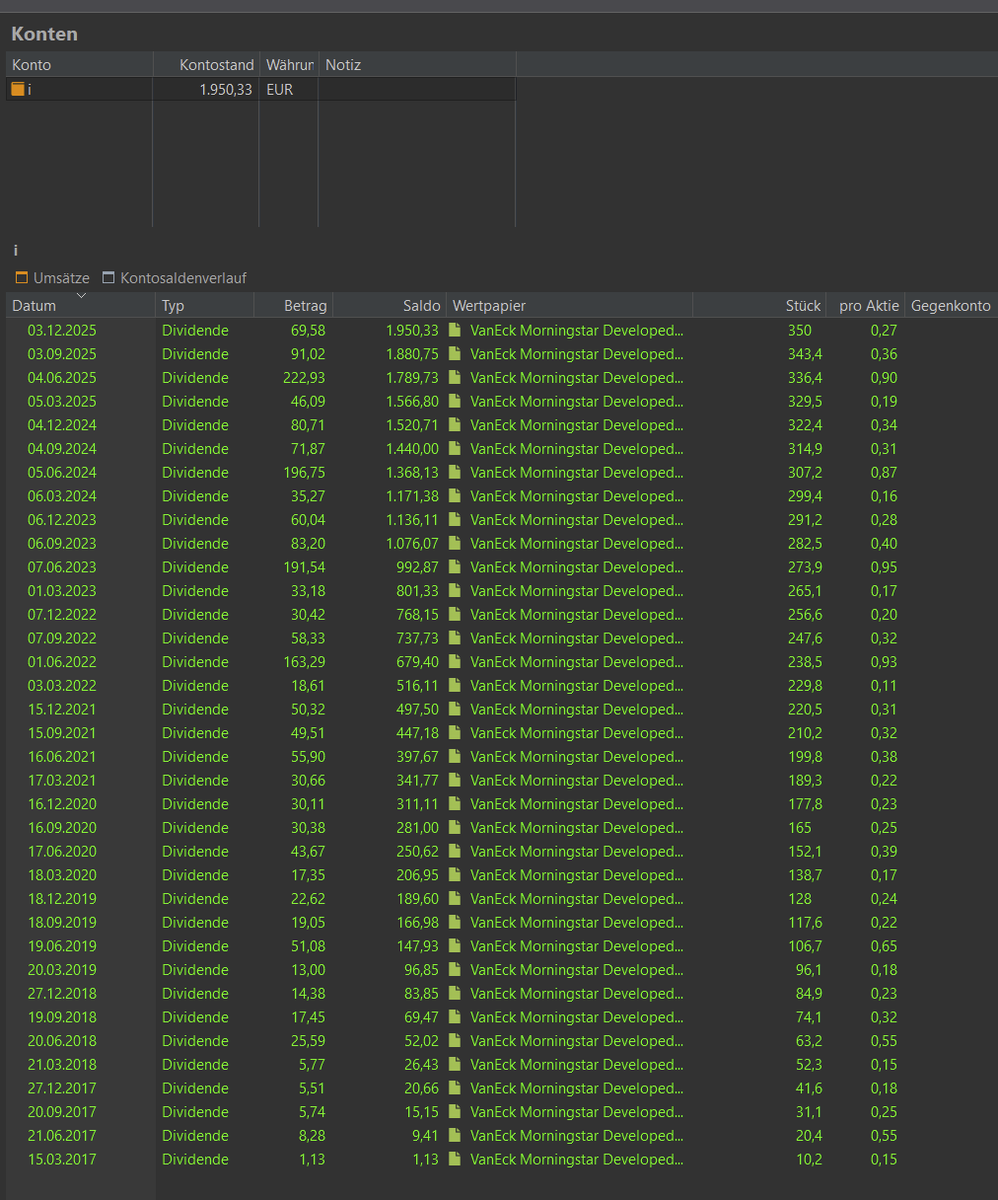Sort by the pro Aktie column header
Screen dimensions: 998x1200
[x=865, y=305]
